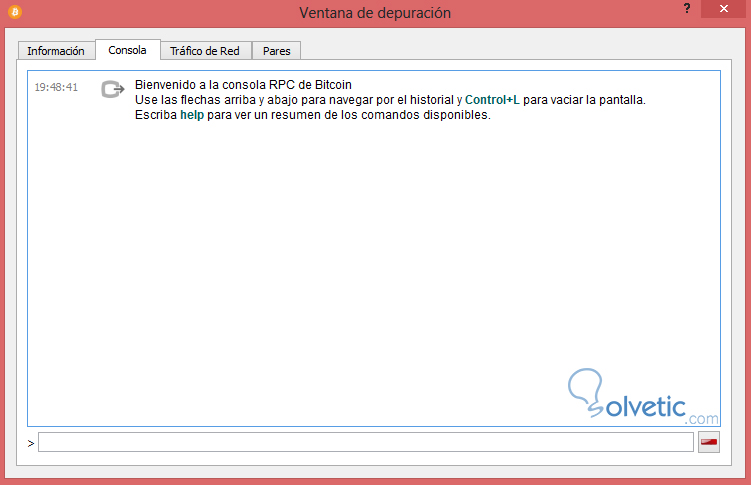This screenshot has width=751, height=485.
Task: Click the 'help' keyword in console text
Action: pos(192,115)
